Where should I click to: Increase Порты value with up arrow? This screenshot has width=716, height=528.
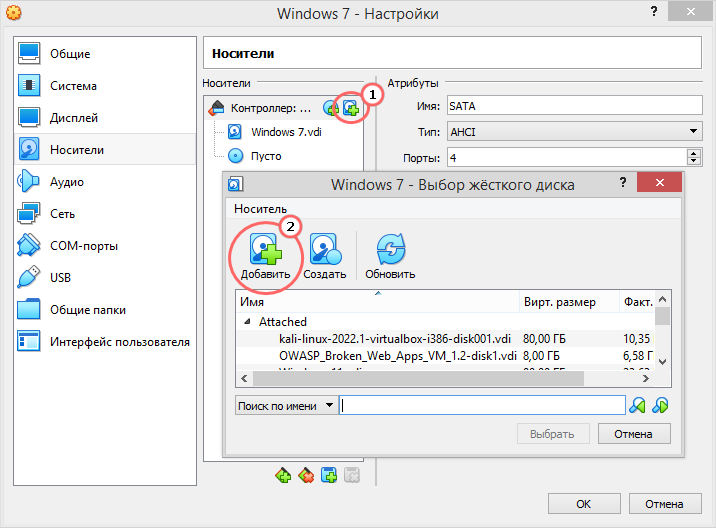[x=694, y=153]
